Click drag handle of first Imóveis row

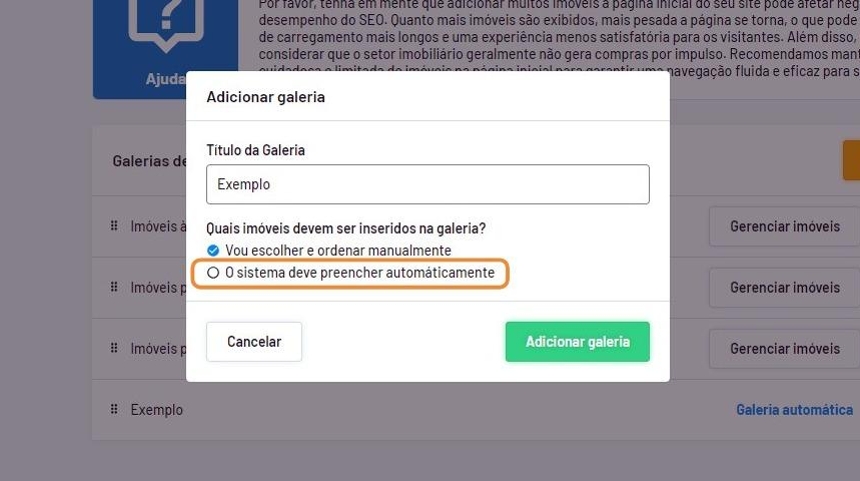(114, 226)
